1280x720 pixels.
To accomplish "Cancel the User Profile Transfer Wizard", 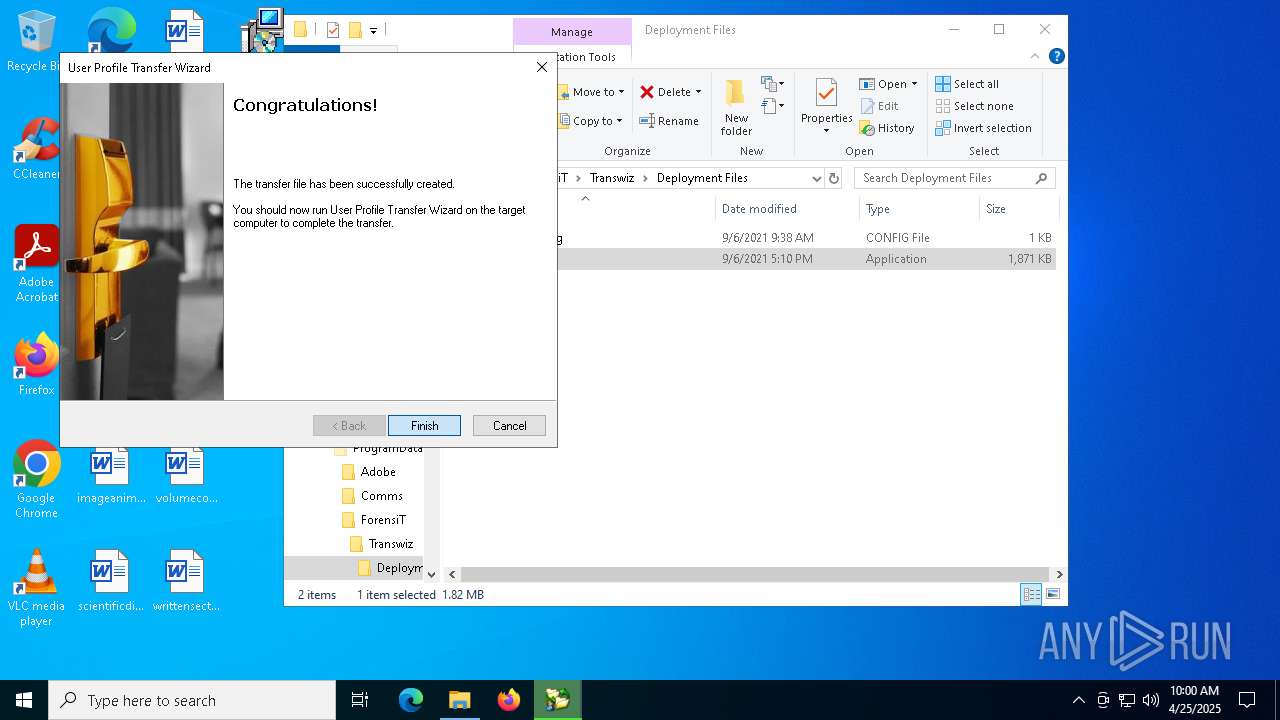I will (x=509, y=425).
